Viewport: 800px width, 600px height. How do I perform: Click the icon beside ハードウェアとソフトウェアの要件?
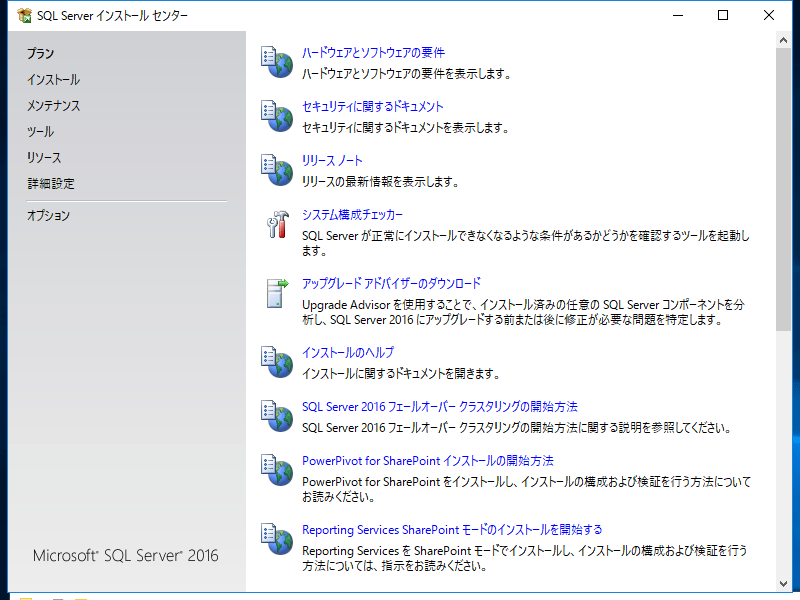pyautogui.click(x=277, y=62)
